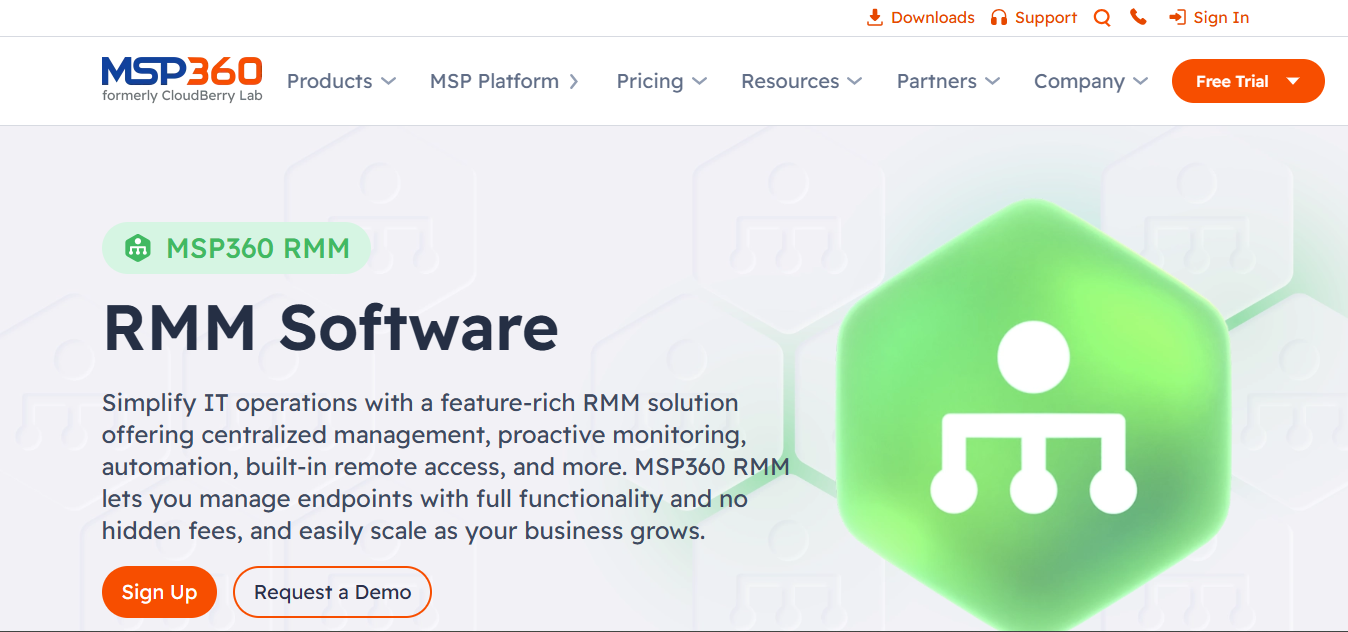1348x632 pixels.
Task: Click the Sign In link
Action: 1221,17
